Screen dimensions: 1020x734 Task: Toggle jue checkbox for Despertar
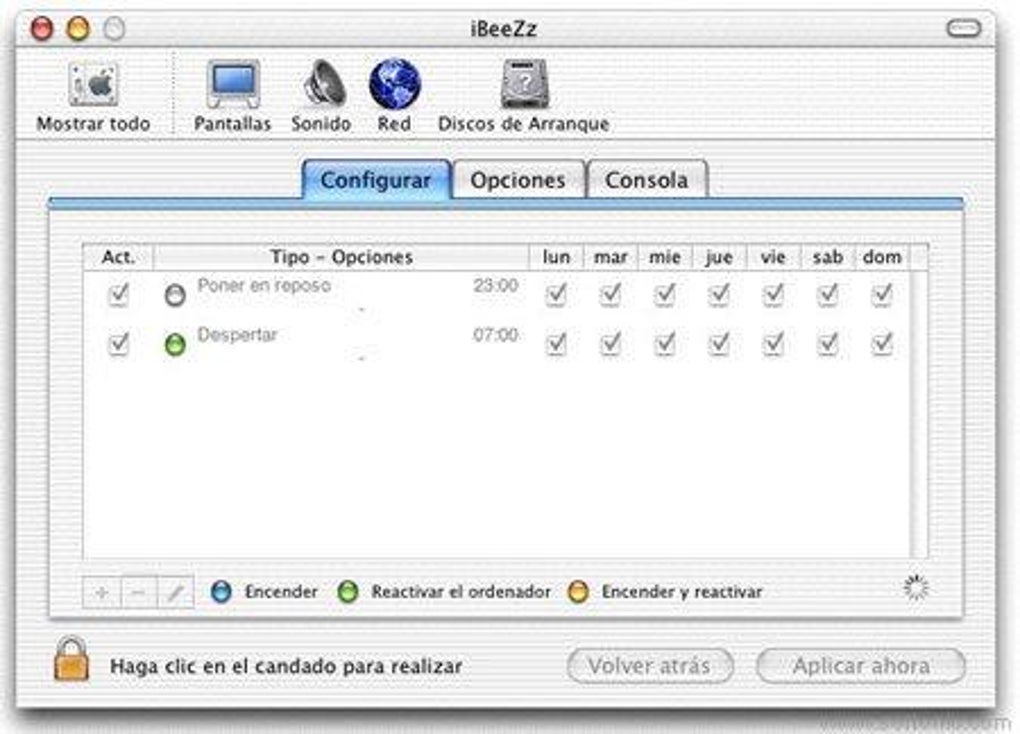(x=719, y=343)
